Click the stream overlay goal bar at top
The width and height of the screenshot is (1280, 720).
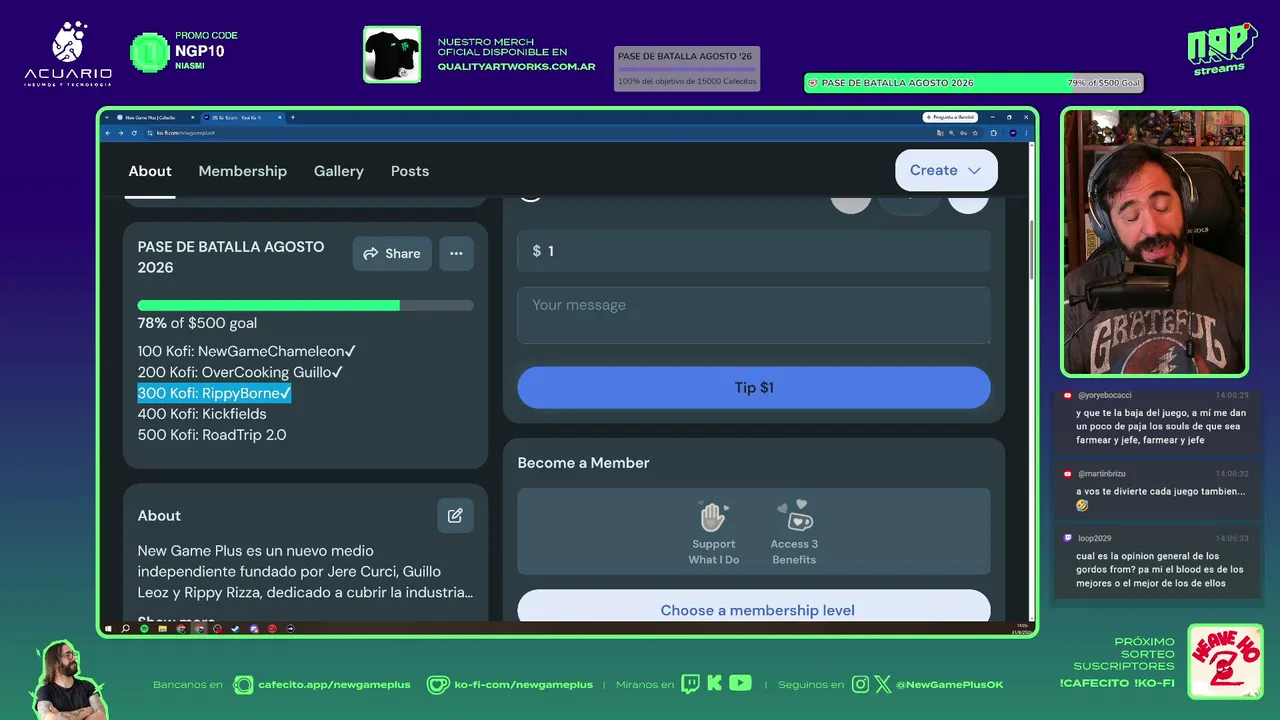[x=973, y=83]
